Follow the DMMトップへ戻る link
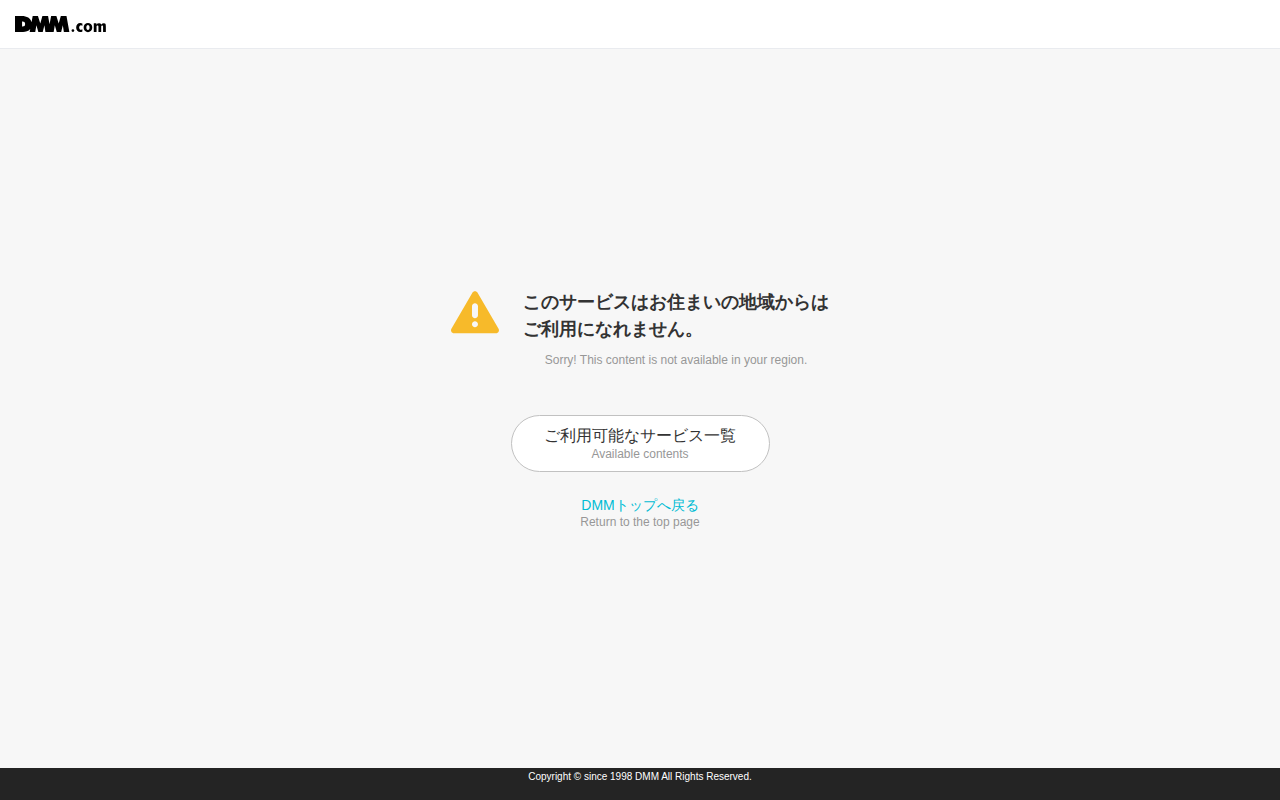Viewport: 1280px width, 800px height. pos(640,505)
